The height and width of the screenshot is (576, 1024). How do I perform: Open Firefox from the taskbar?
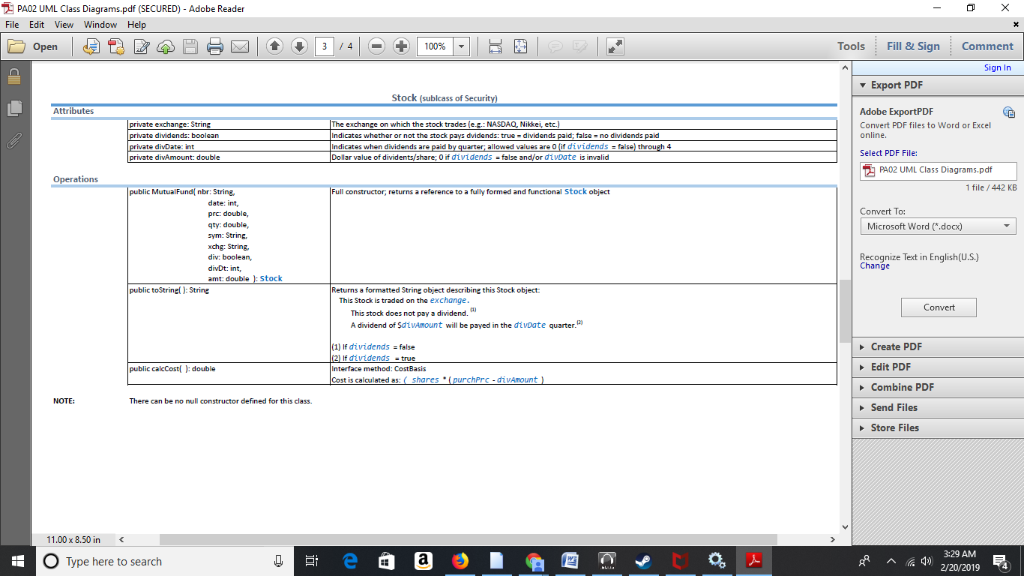(459, 561)
